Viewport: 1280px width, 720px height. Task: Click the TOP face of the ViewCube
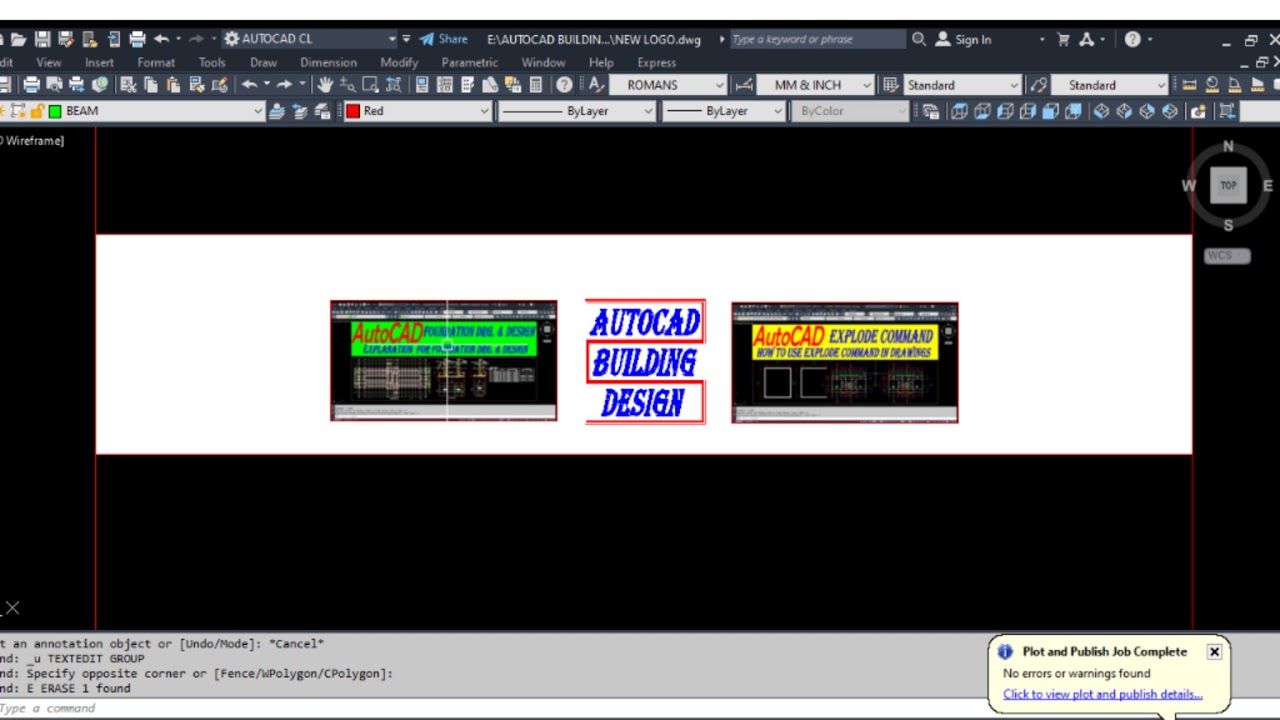tap(1228, 185)
